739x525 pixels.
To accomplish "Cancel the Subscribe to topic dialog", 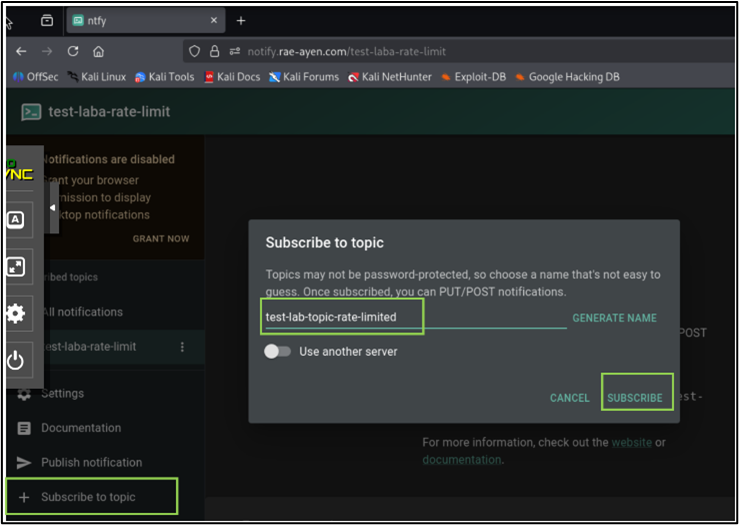I will point(569,398).
